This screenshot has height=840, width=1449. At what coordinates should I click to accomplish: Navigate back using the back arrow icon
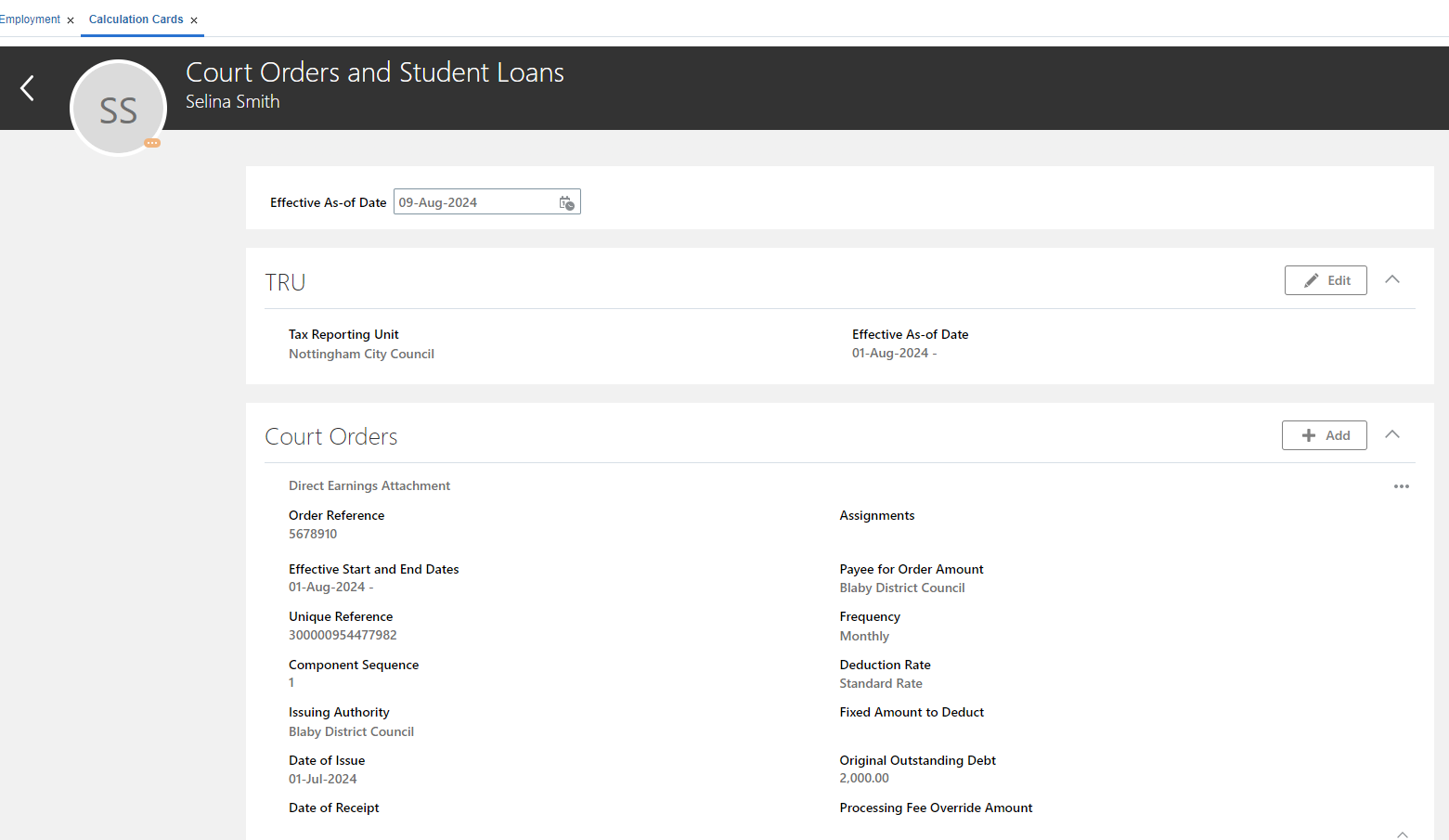(26, 88)
